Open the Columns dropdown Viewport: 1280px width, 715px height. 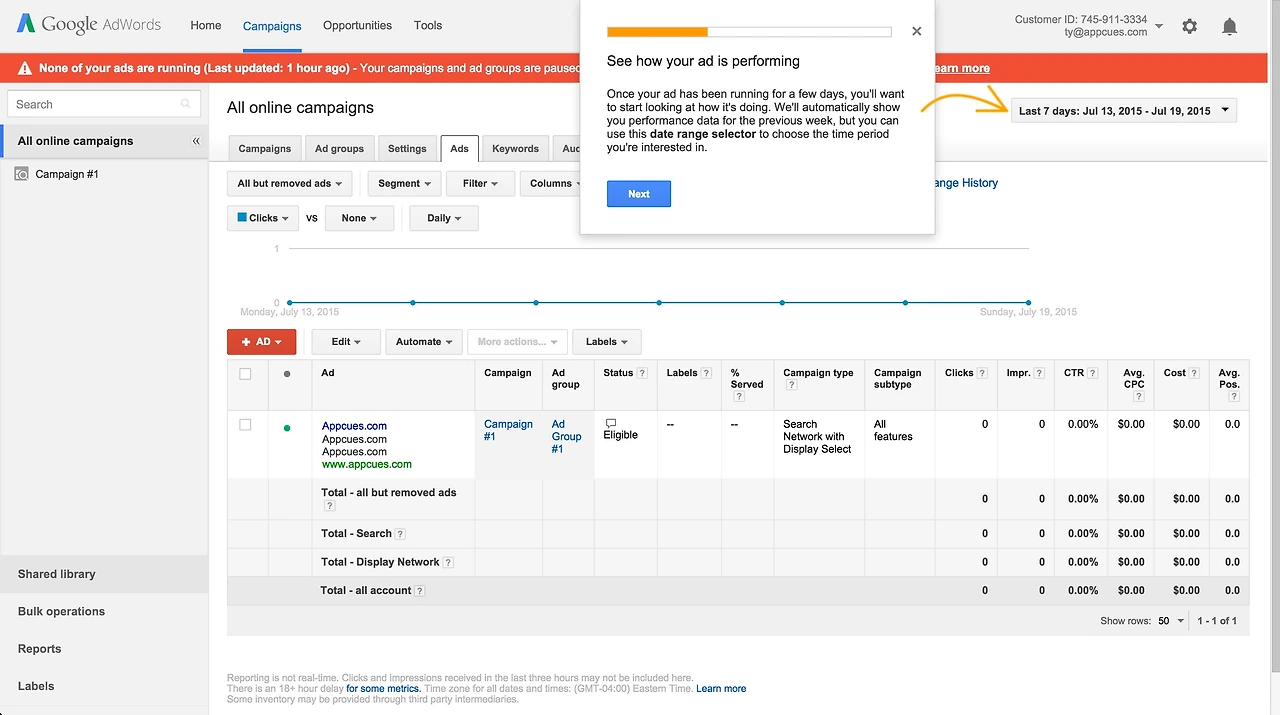tap(550, 184)
